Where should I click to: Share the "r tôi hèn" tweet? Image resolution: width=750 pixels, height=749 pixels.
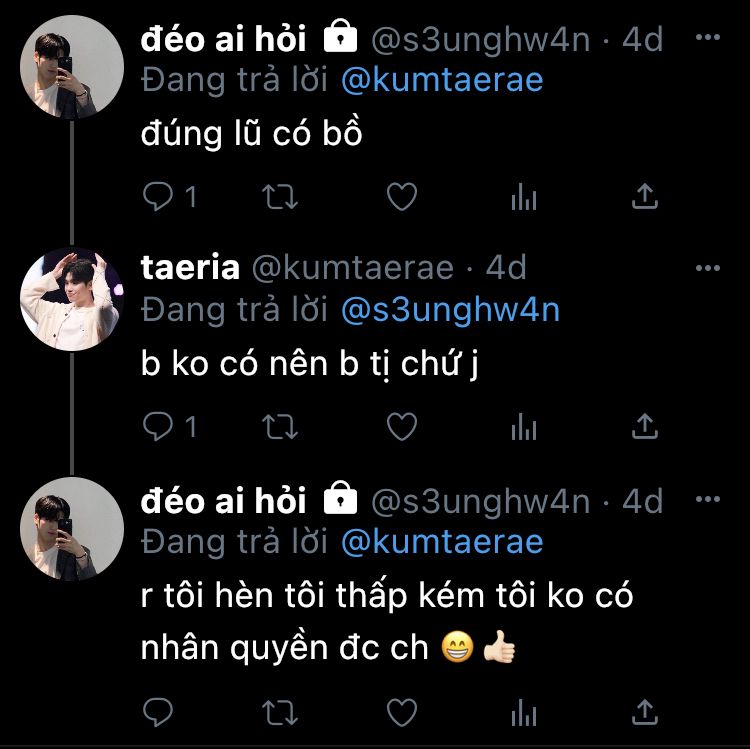(x=646, y=711)
